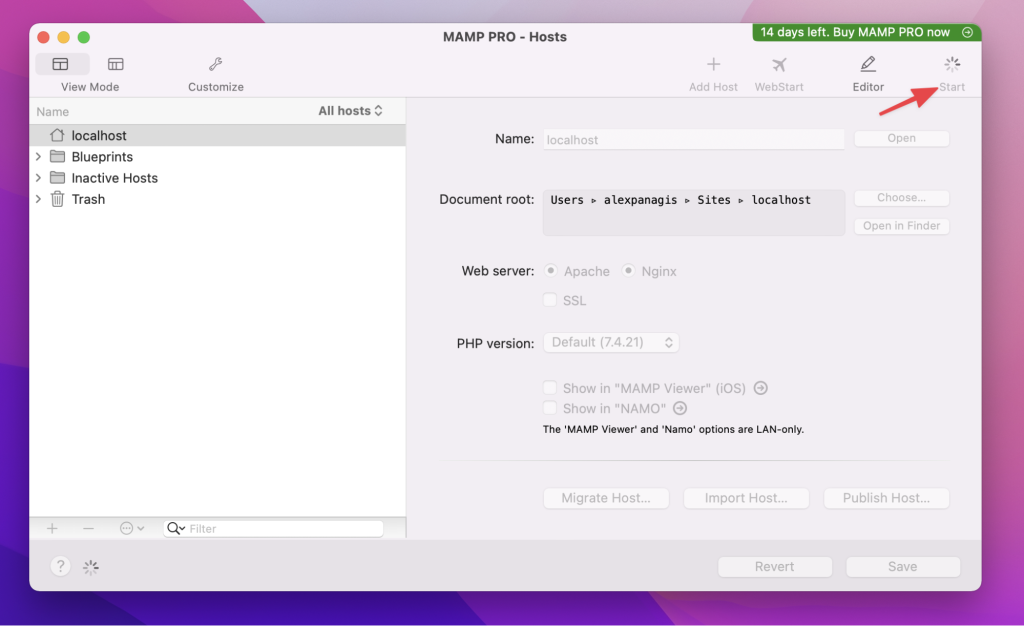Click the Save button

click(903, 567)
